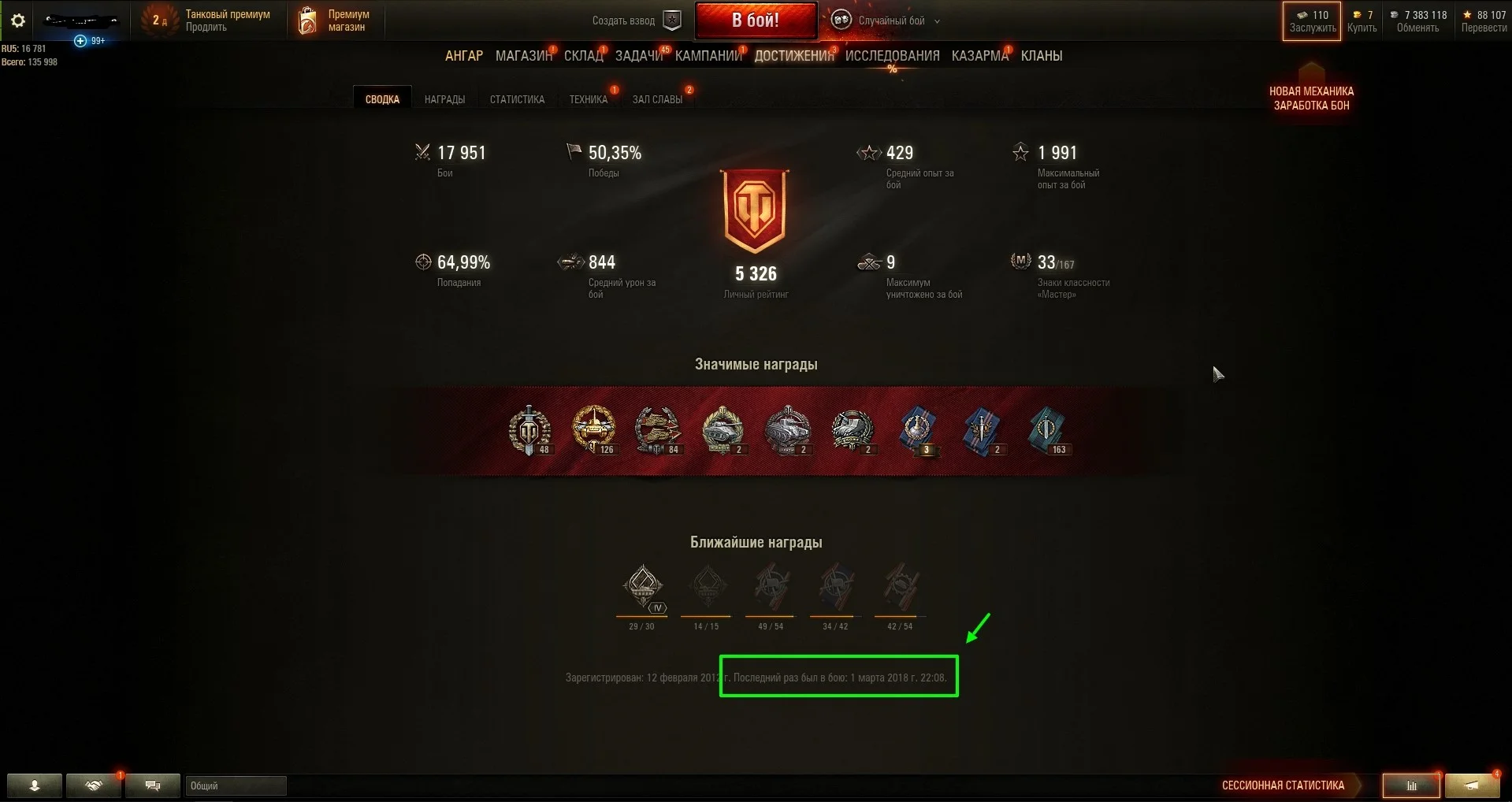
Task: Click the medal with count 163
Action: coord(1047,431)
